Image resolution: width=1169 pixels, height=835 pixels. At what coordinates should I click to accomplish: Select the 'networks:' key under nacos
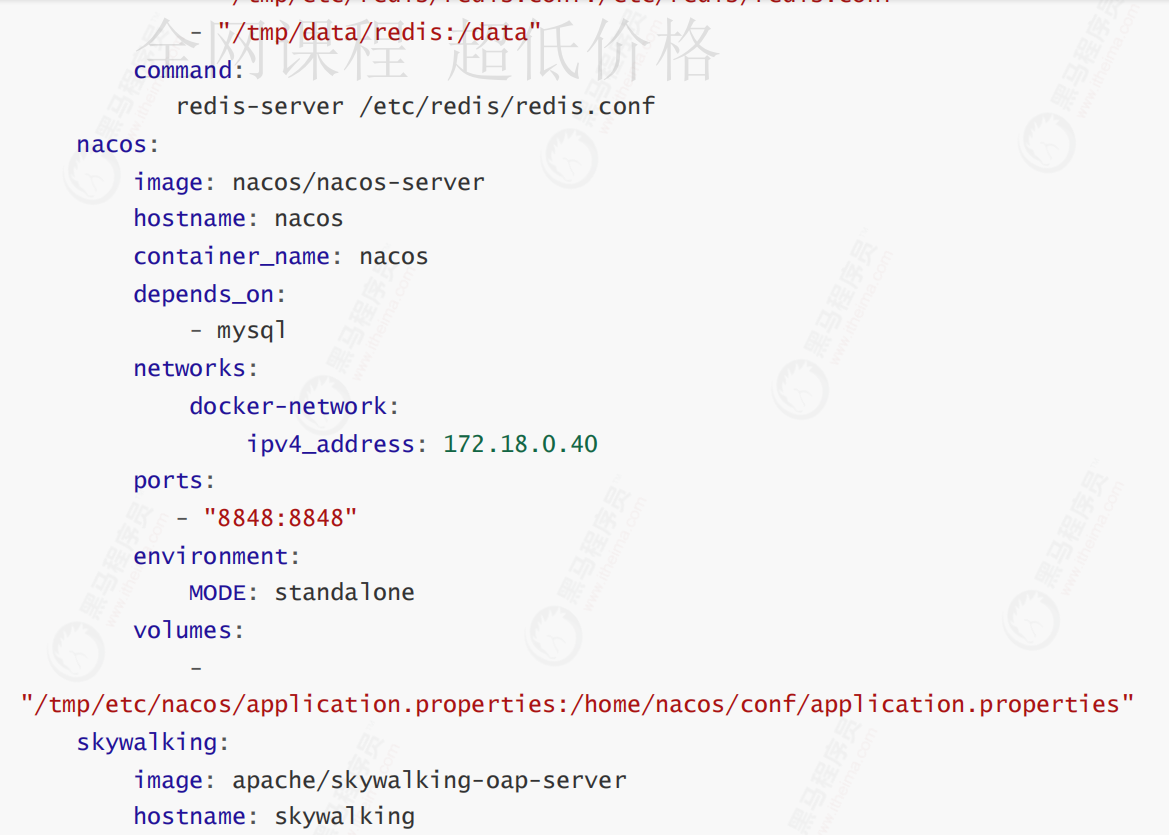pyautogui.click(x=195, y=368)
